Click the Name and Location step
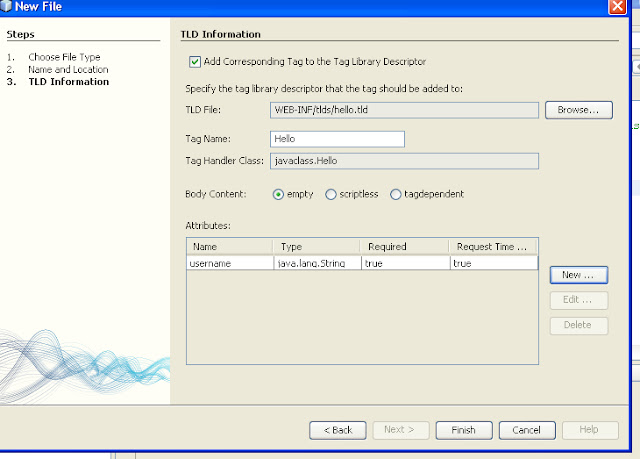Viewport: 640px width, 459px height. 68,69
